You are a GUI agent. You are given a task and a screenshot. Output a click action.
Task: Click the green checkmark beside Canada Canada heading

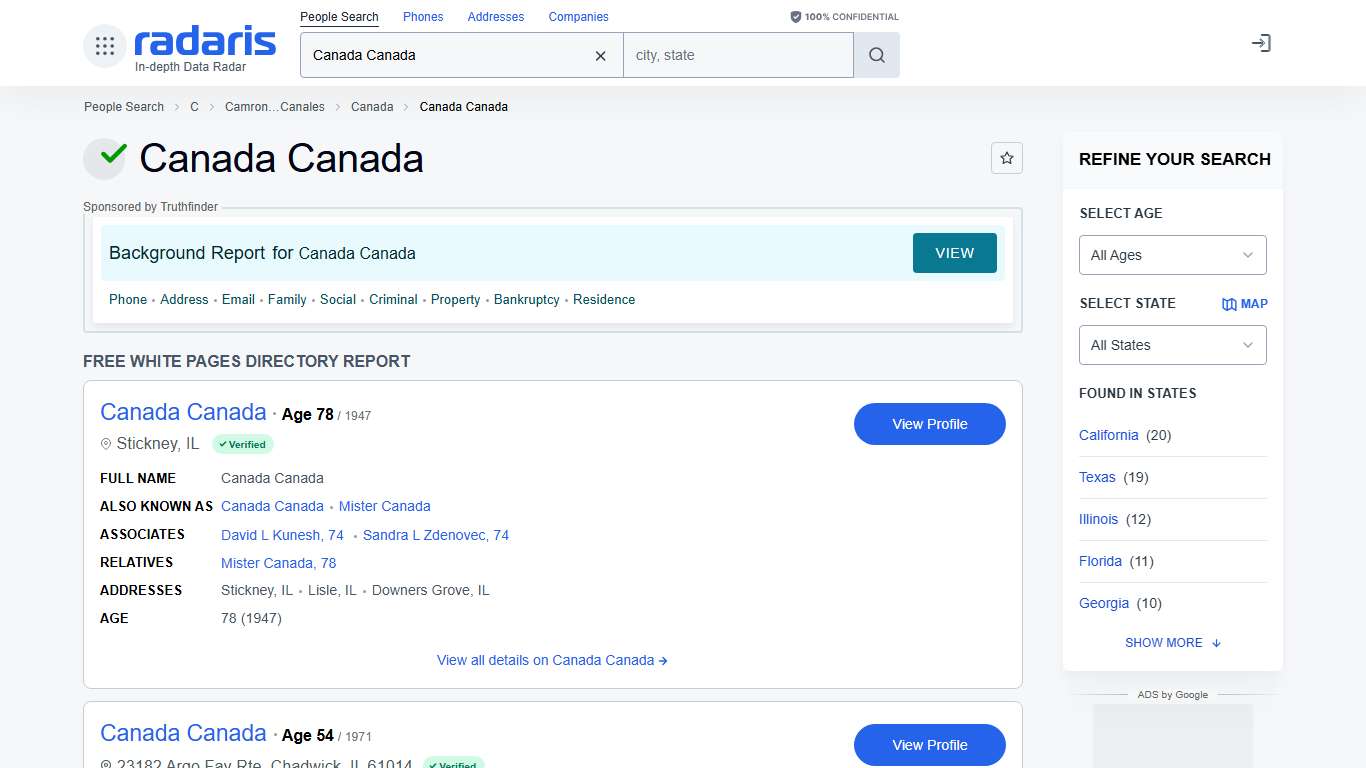click(105, 158)
